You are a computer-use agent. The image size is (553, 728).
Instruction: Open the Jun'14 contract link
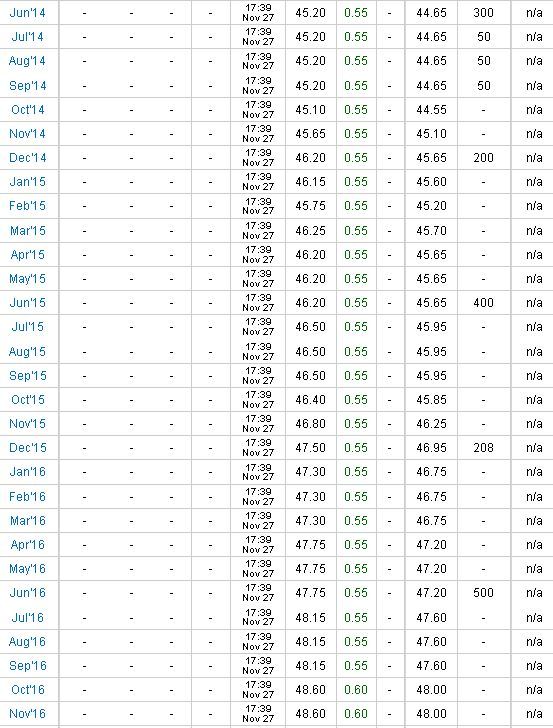pyautogui.click(x=27, y=13)
